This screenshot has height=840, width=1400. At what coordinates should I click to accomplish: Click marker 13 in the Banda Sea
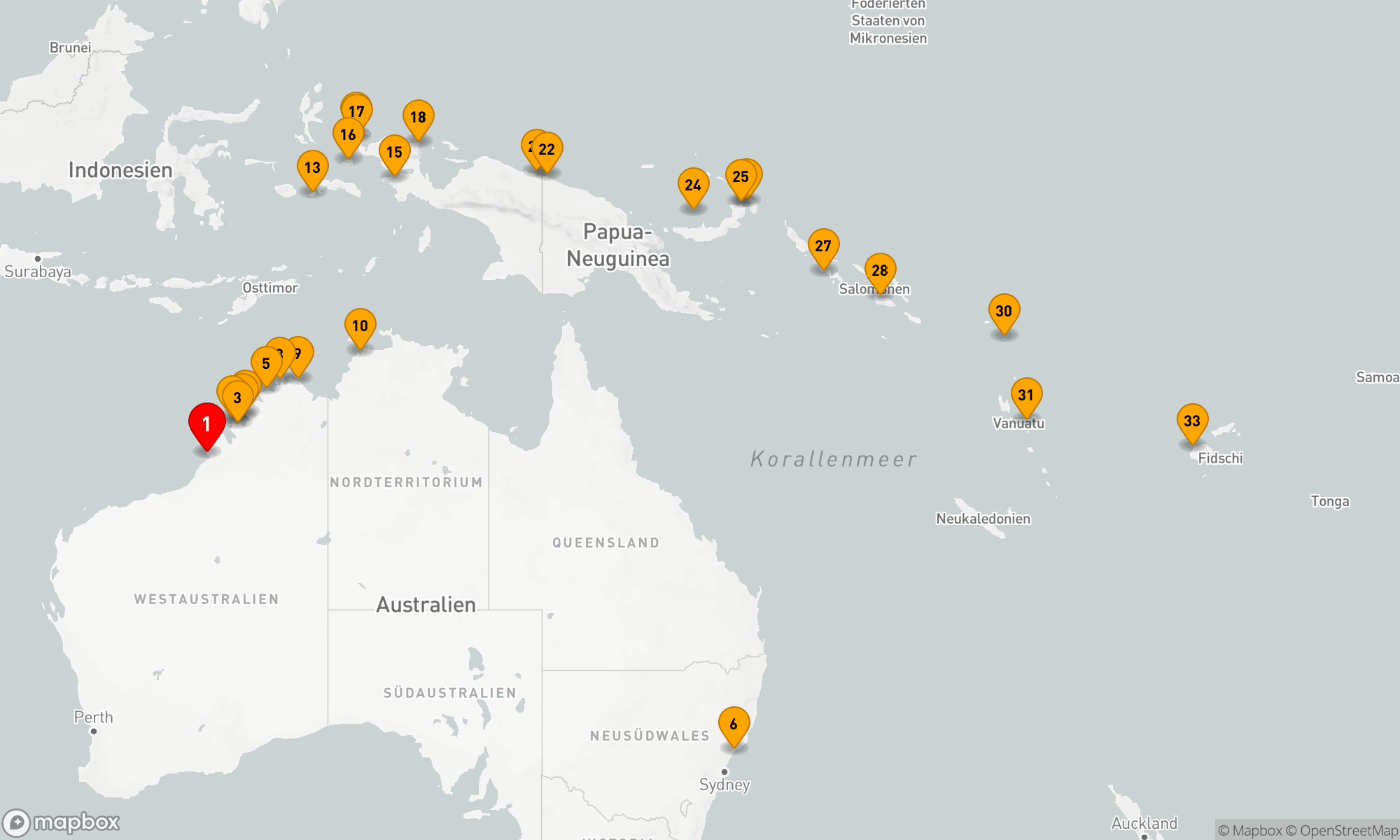312,167
